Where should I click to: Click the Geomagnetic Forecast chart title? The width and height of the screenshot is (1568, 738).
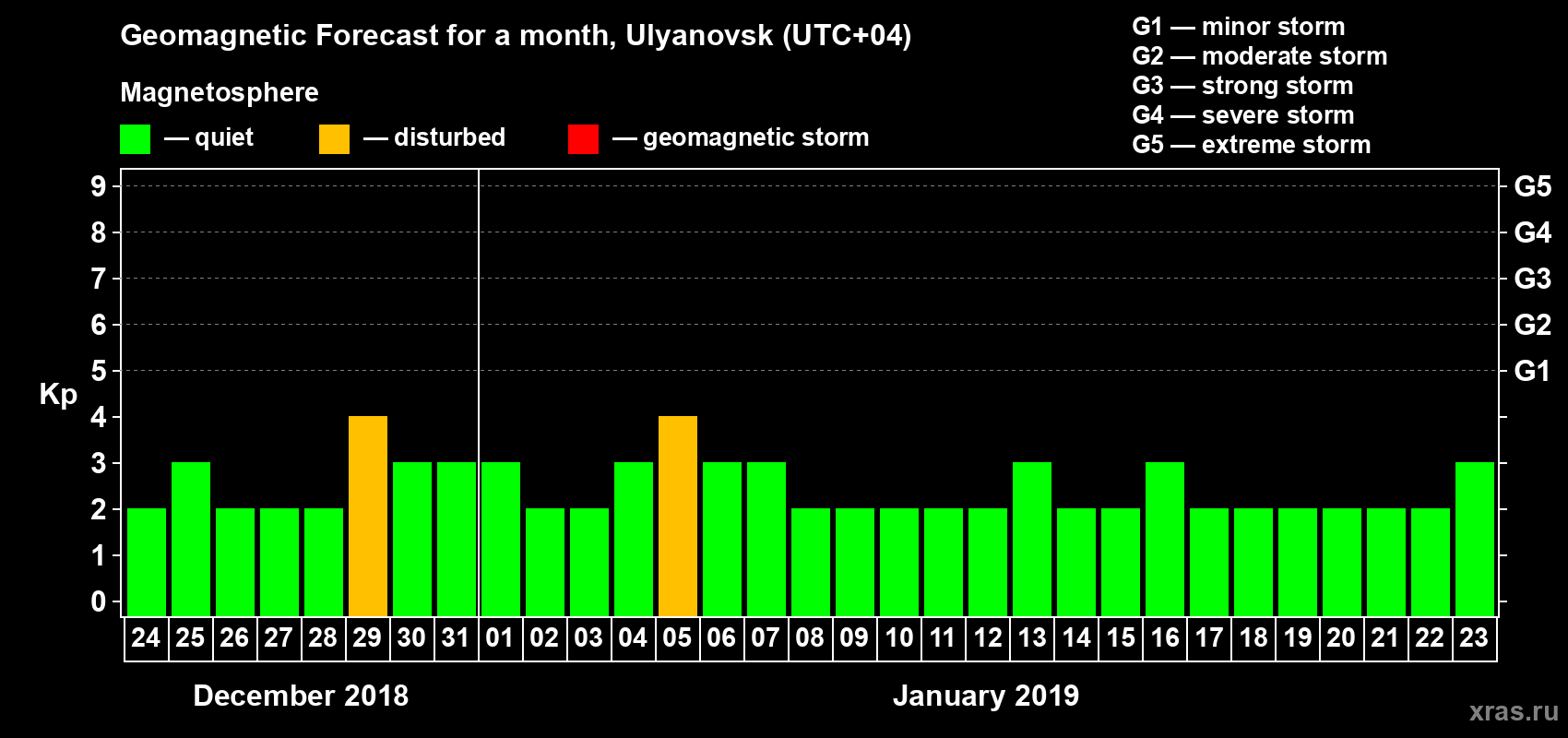516,36
